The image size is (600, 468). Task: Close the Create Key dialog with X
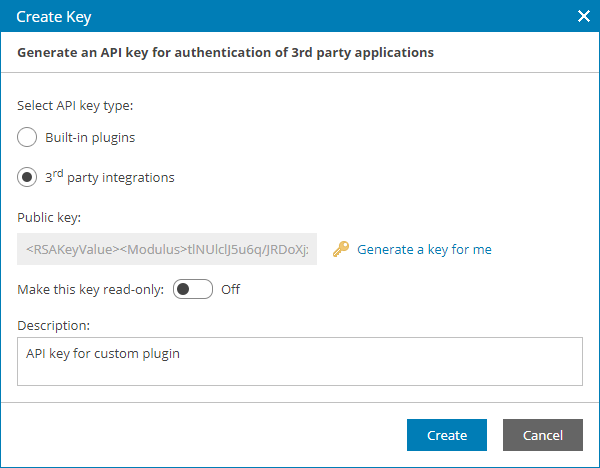584,16
